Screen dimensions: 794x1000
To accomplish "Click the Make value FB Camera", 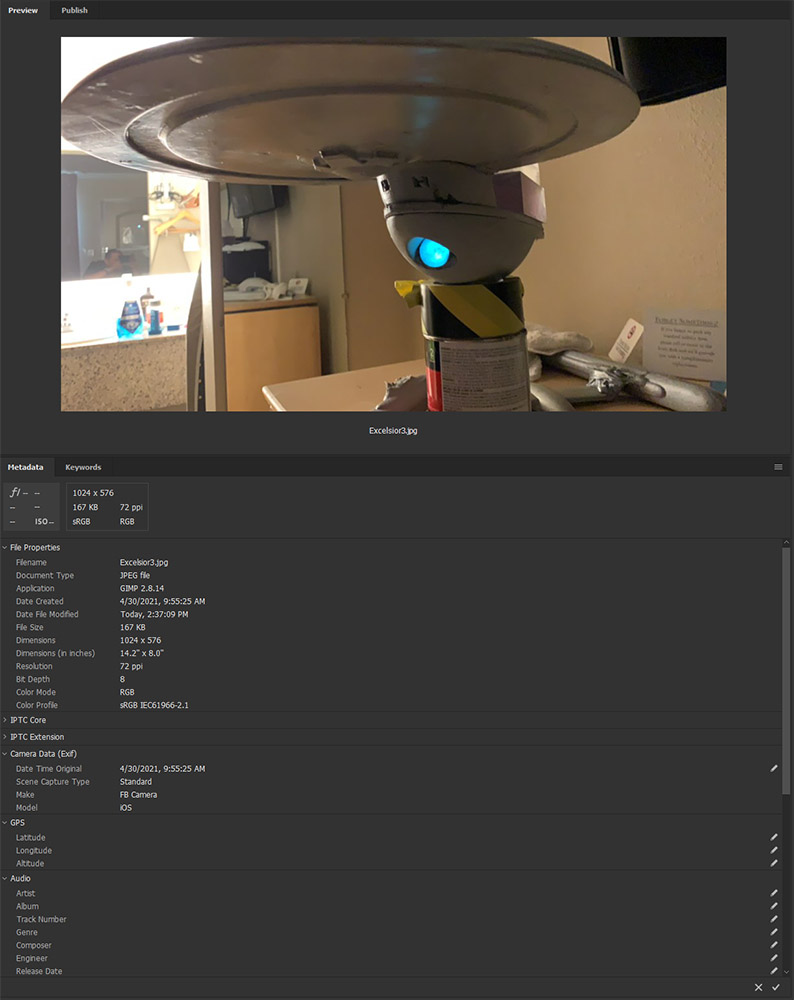I will point(138,795).
